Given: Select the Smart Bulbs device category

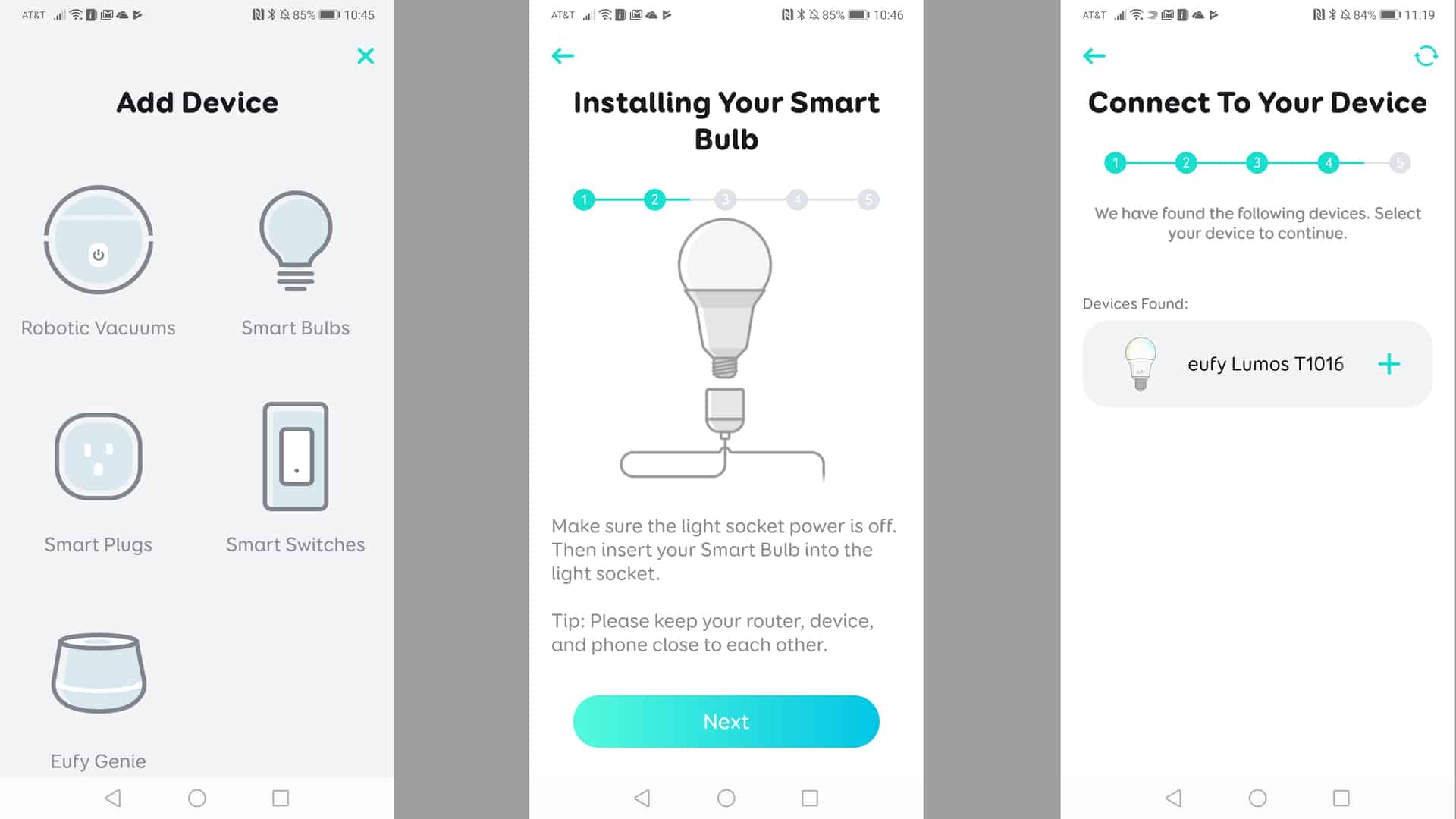Looking at the screenshot, I should tap(295, 260).
